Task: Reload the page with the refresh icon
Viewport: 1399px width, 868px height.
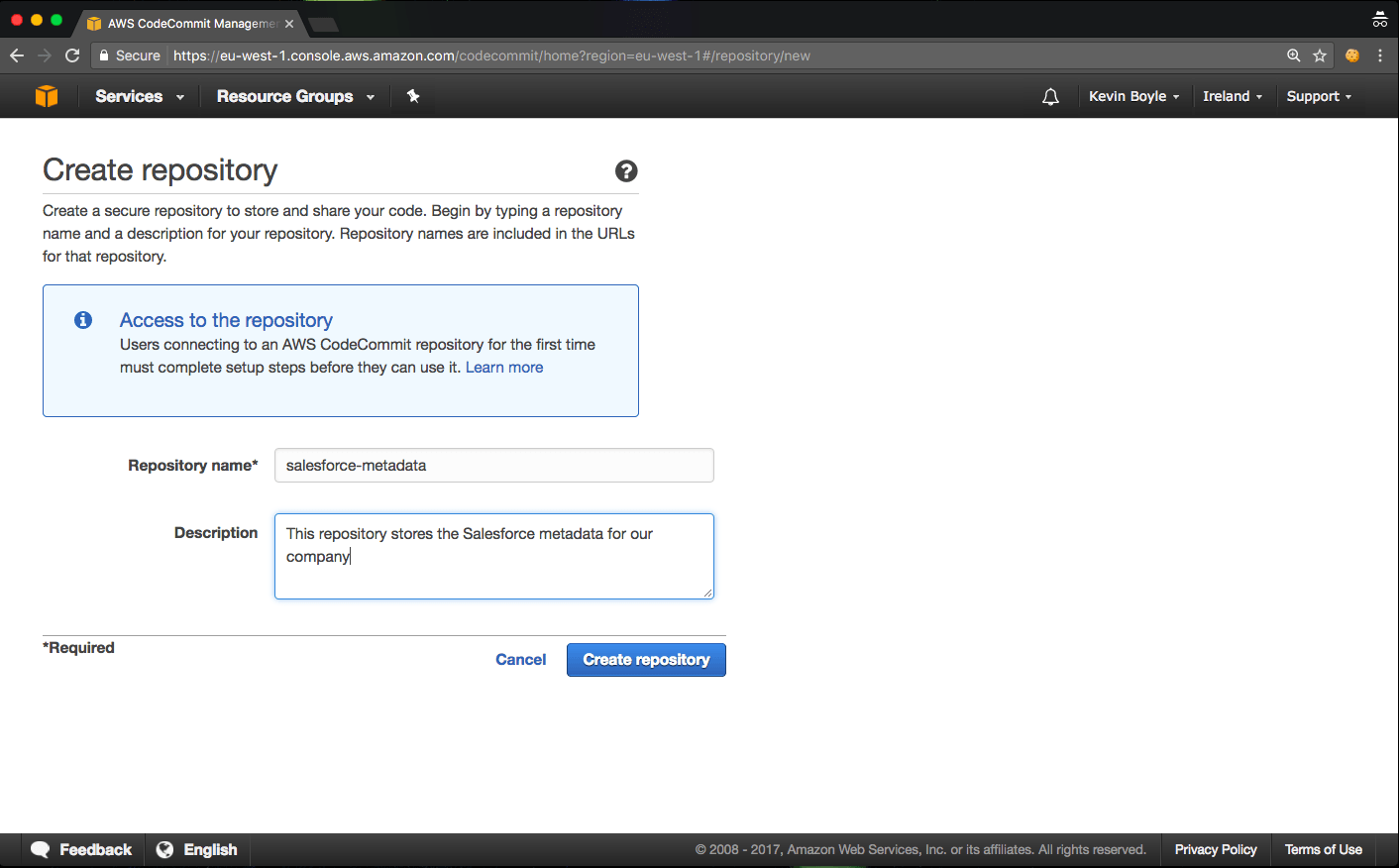Action: (72, 55)
